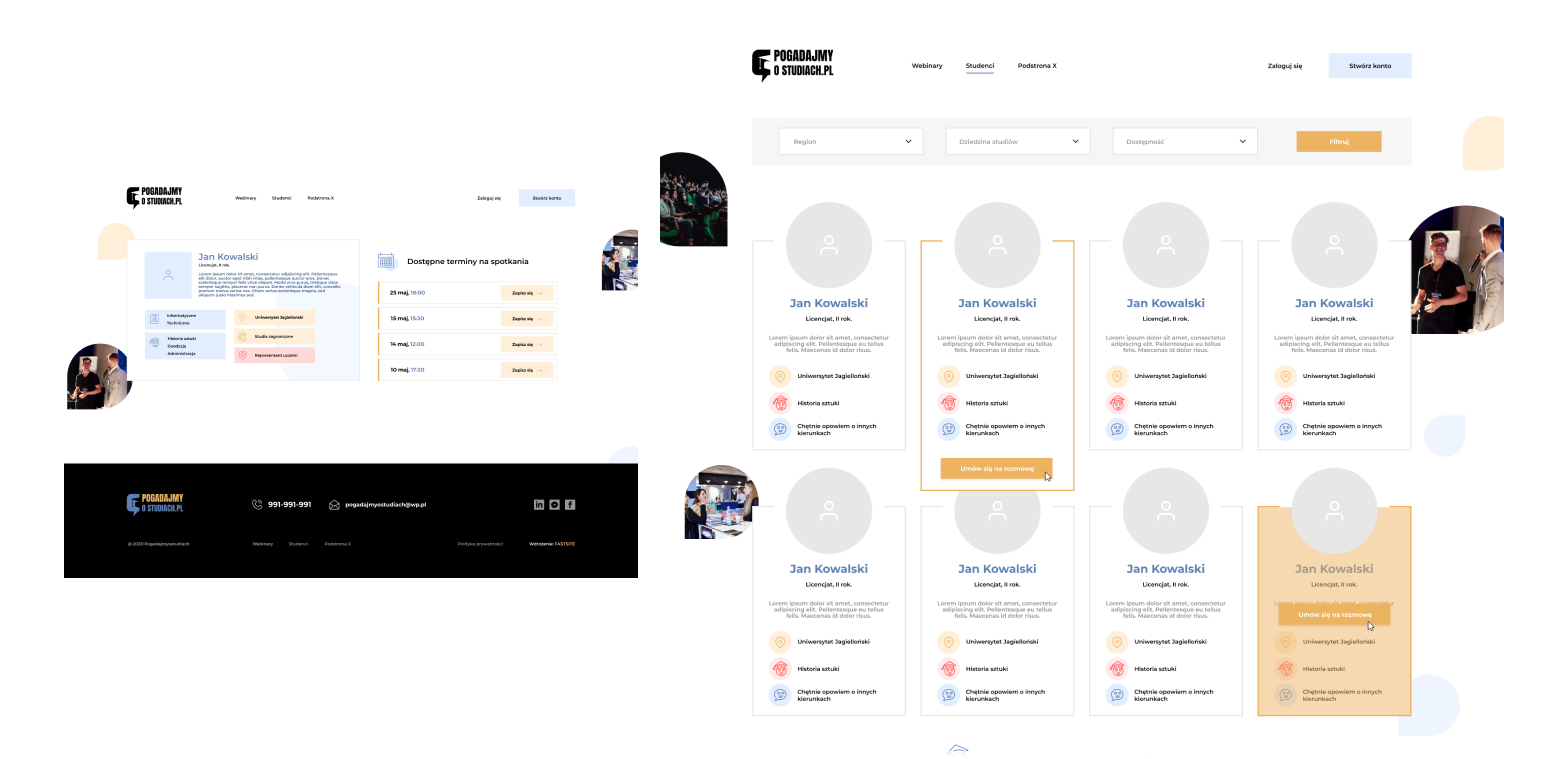Click Jan Kowalski's square profile photo placeholder

coord(168,275)
